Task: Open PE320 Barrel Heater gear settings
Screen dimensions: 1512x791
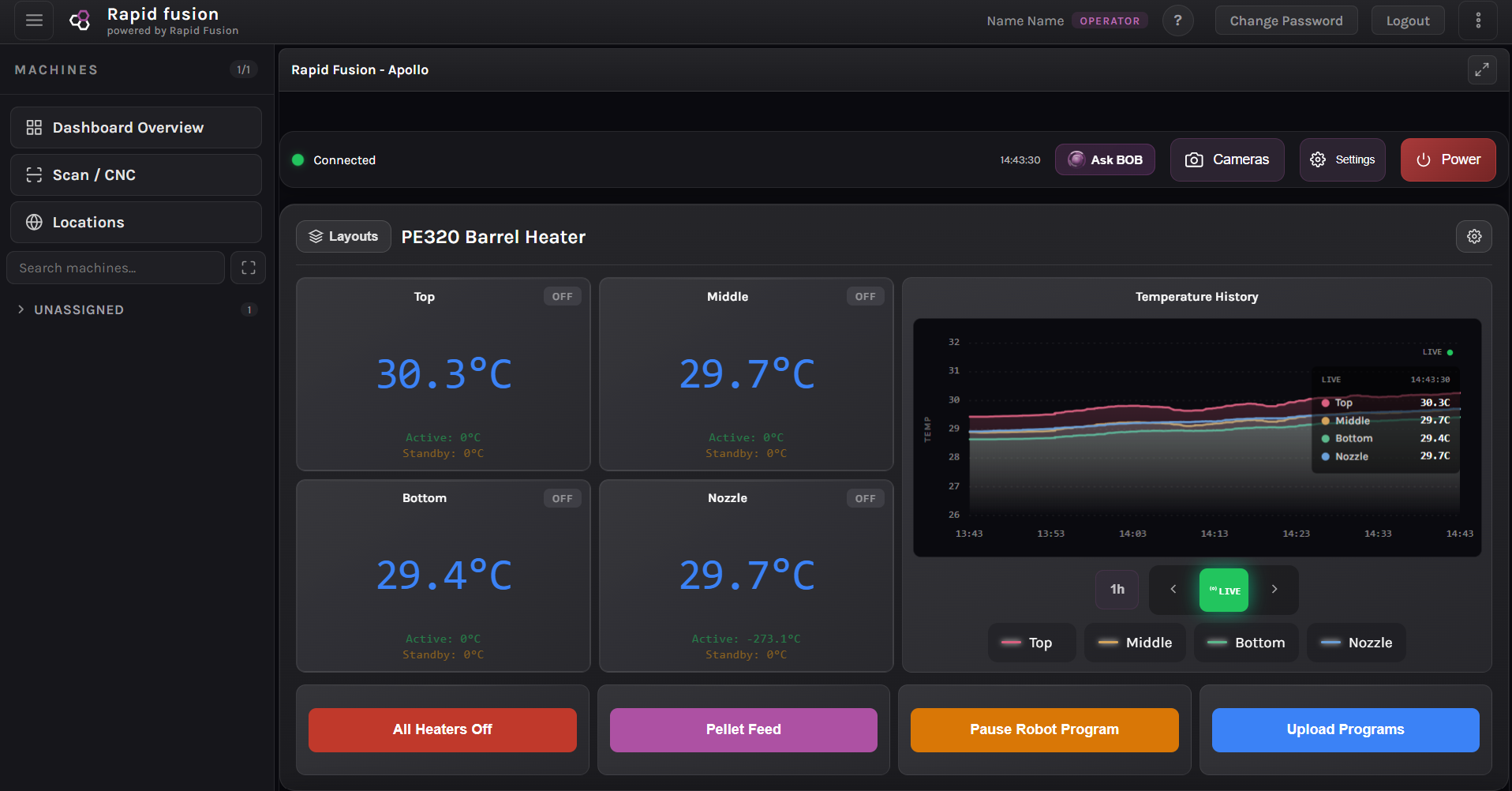Action: point(1473,237)
